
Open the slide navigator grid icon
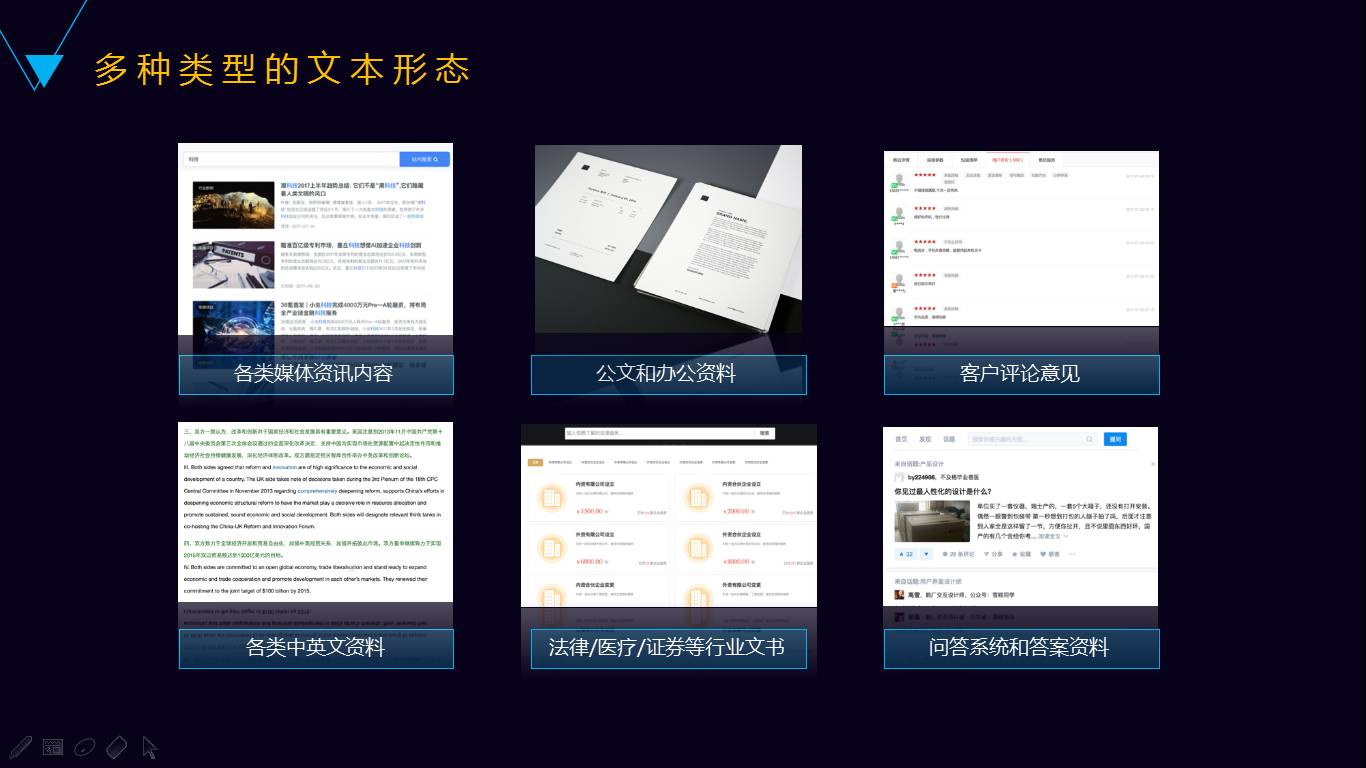click(53, 747)
